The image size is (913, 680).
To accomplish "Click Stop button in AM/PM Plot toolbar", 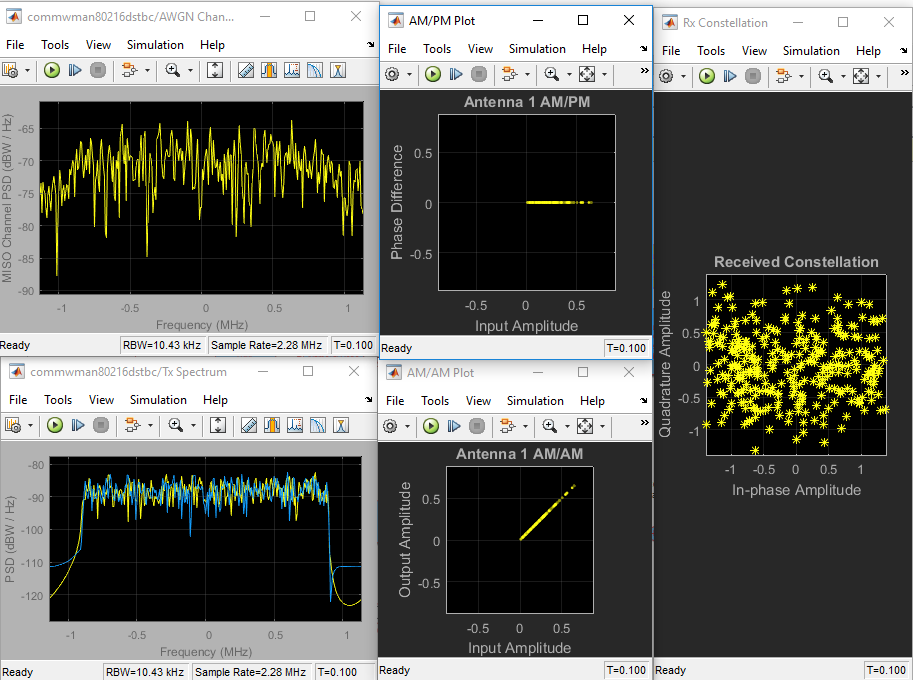I will [479, 74].
